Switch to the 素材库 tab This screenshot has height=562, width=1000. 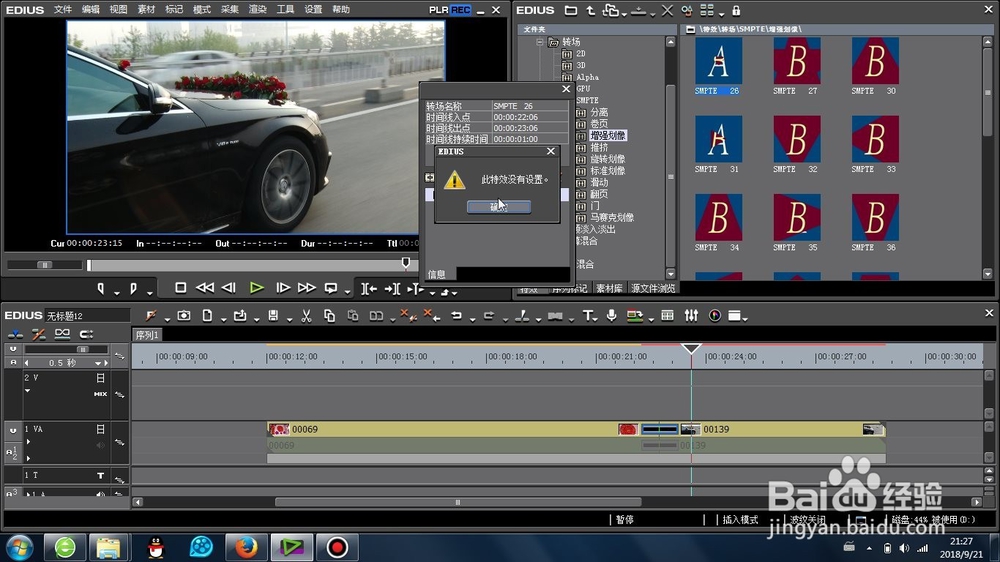coord(609,288)
